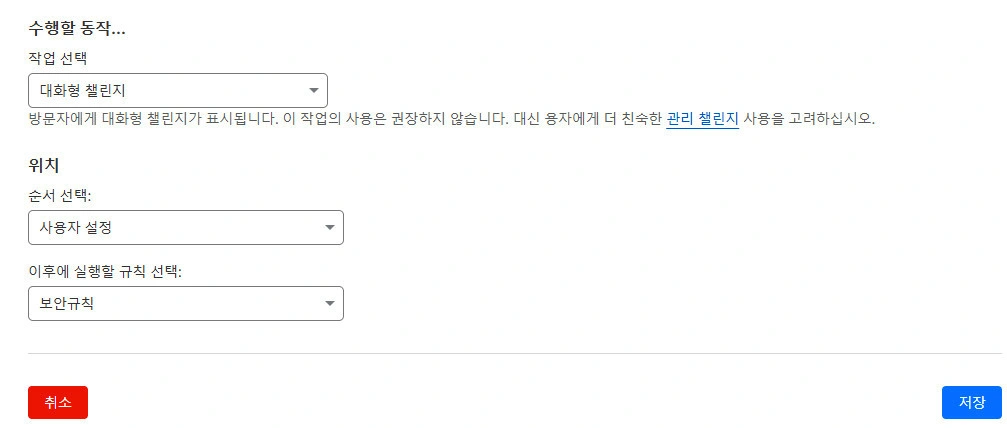Click the 순서 선택 dropdown caret
The width and height of the screenshot is (1007, 428).
pos(330,228)
